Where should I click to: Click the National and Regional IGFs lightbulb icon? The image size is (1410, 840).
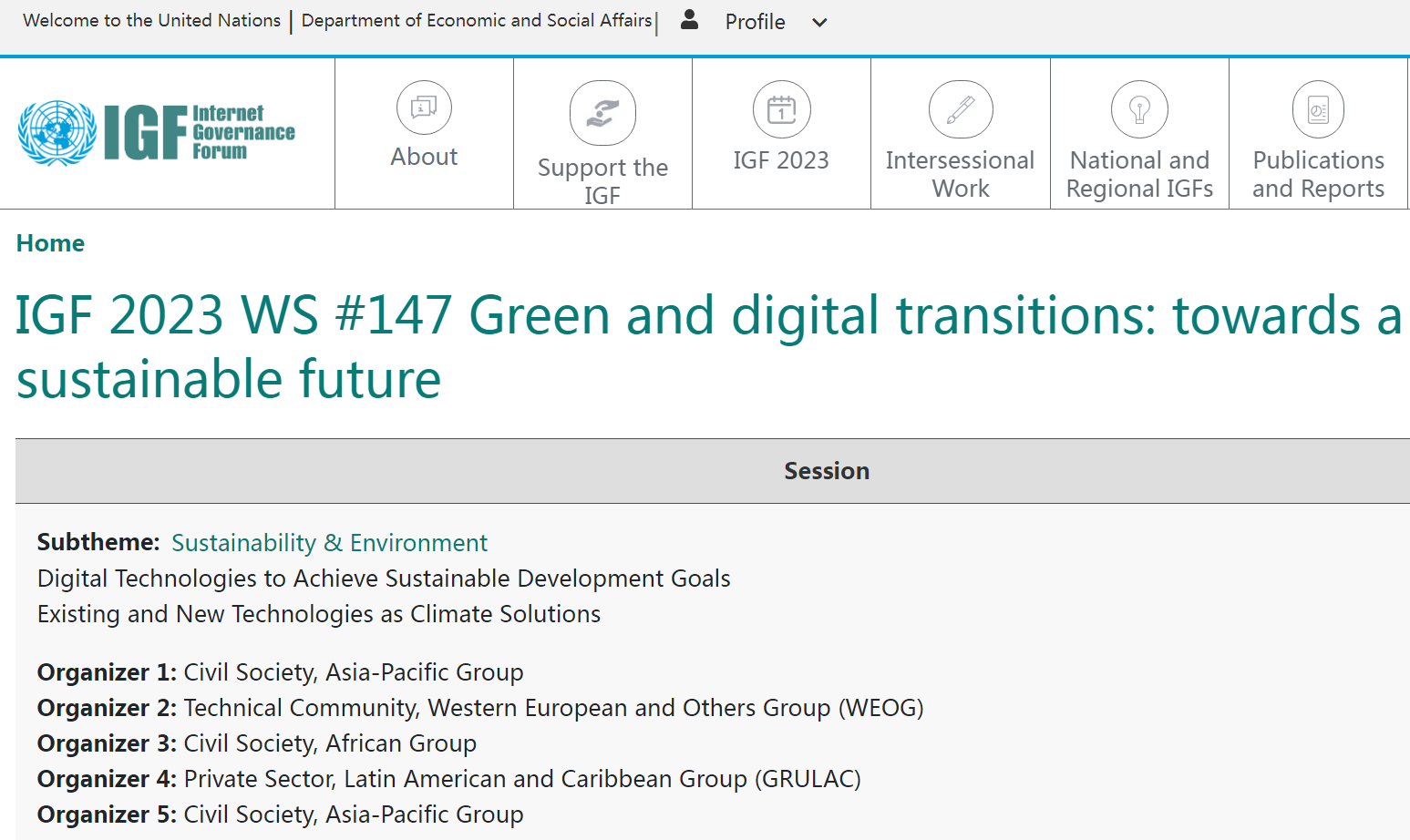[x=1139, y=109]
